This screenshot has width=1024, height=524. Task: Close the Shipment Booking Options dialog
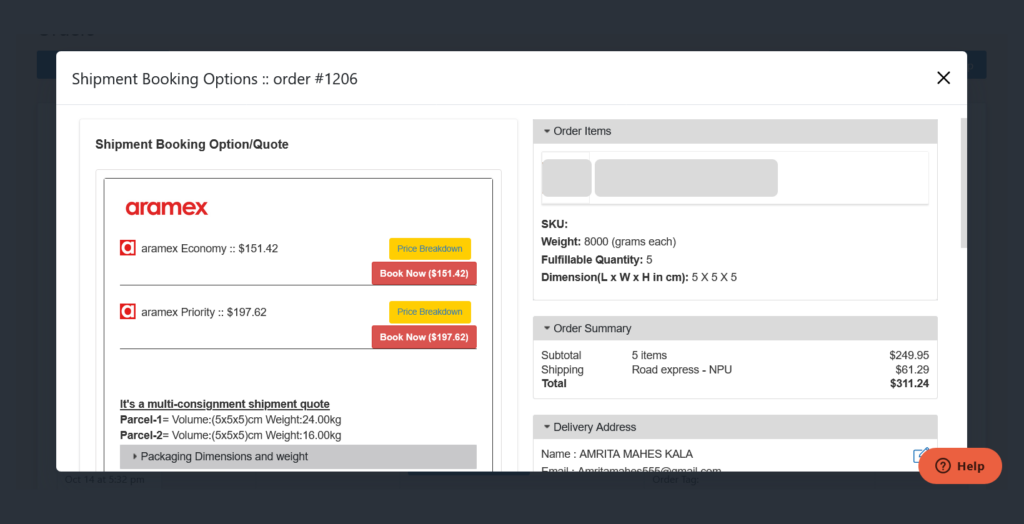(x=943, y=78)
